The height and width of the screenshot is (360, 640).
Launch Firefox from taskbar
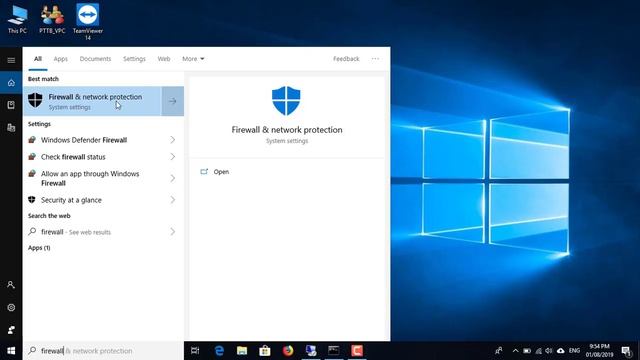[x=288, y=351]
